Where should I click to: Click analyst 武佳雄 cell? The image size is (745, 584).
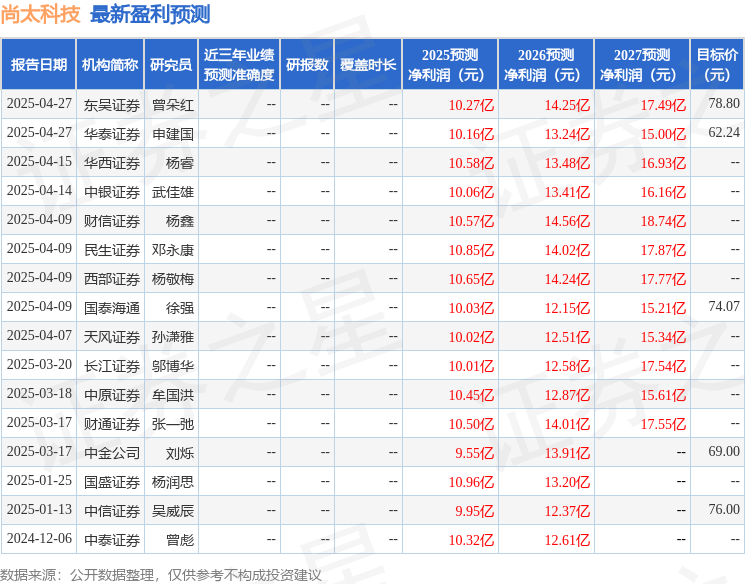coord(173,192)
